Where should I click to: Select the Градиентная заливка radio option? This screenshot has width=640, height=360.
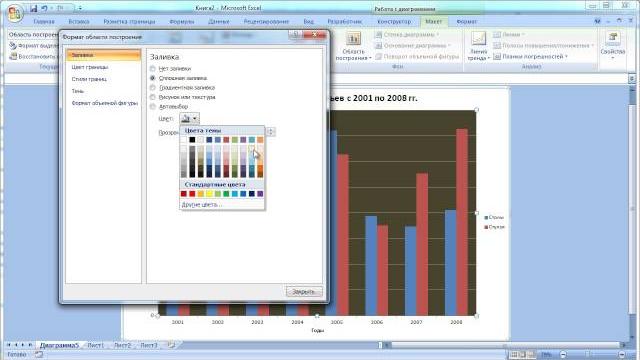(153, 88)
